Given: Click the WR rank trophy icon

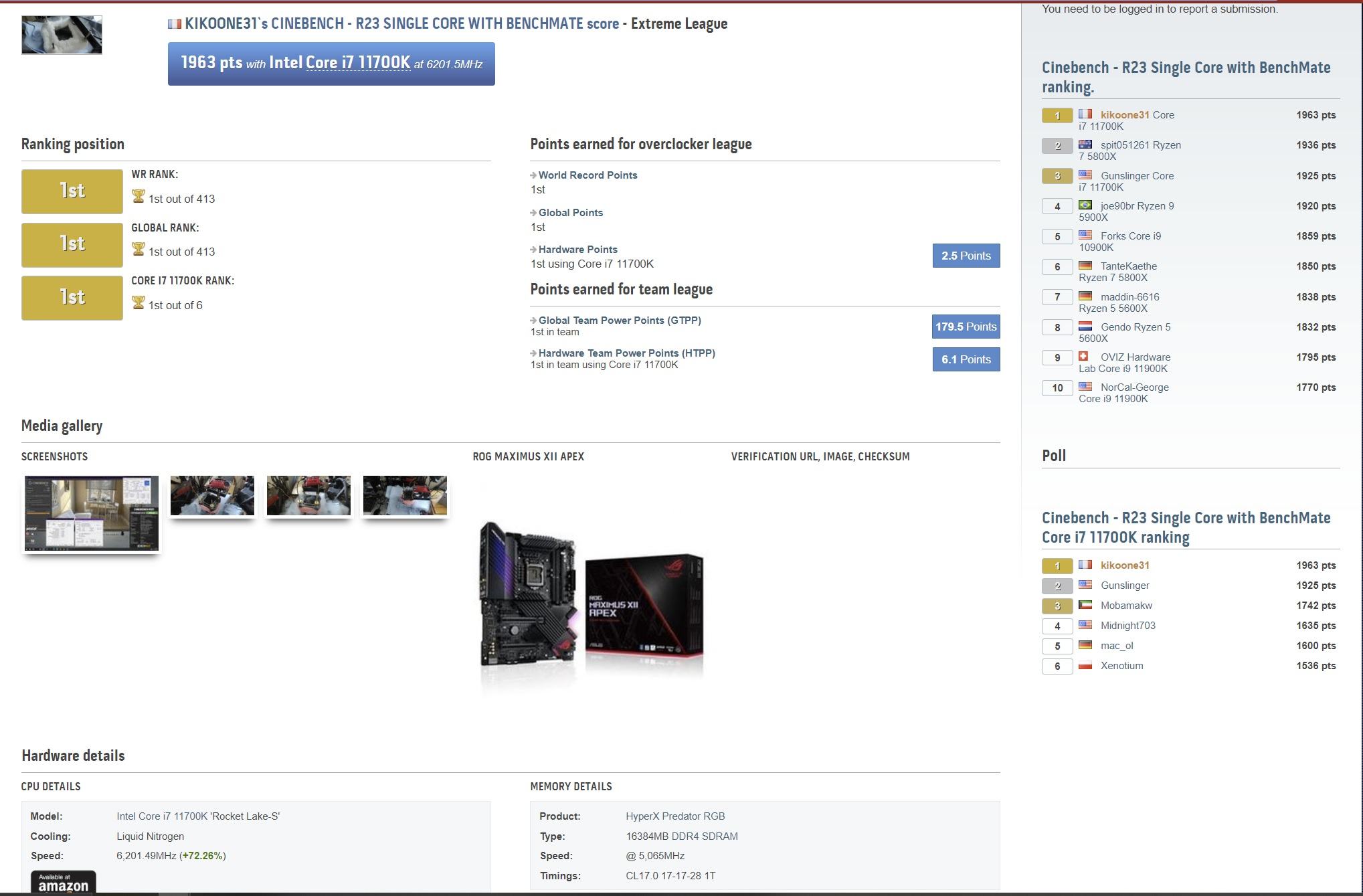Looking at the screenshot, I should click(139, 197).
